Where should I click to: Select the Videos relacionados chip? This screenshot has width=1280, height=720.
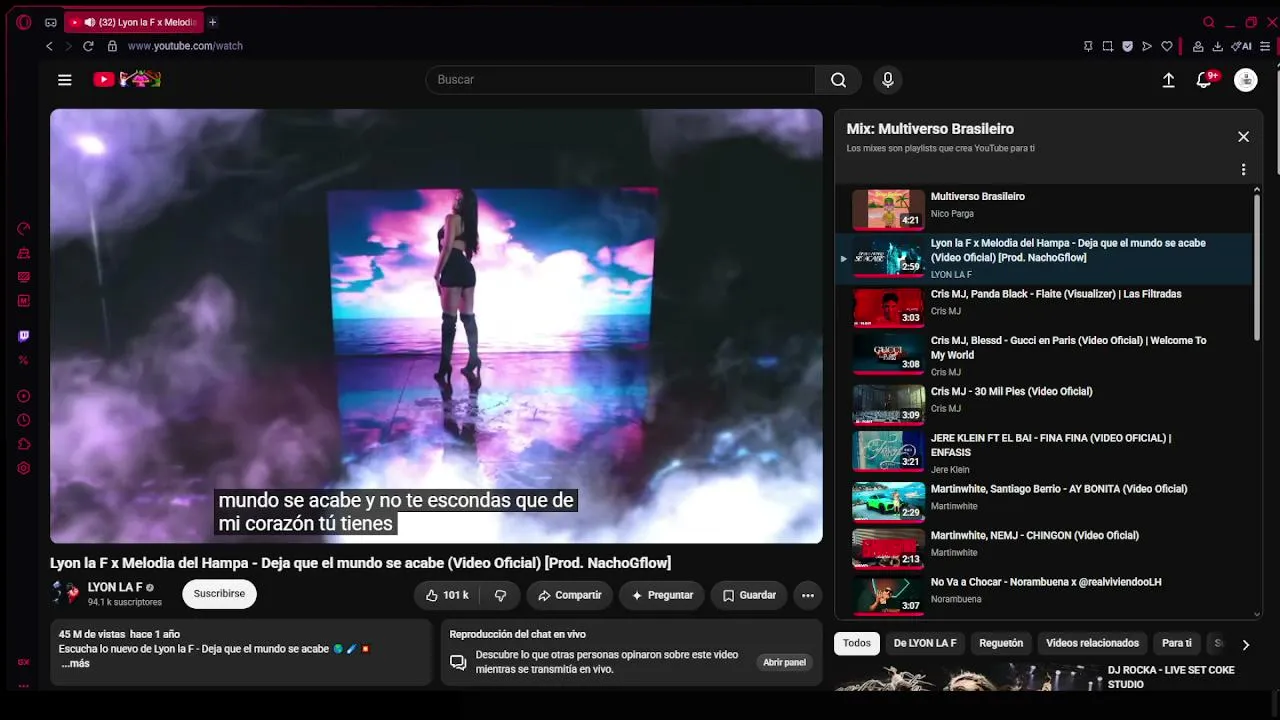[x=1092, y=643]
